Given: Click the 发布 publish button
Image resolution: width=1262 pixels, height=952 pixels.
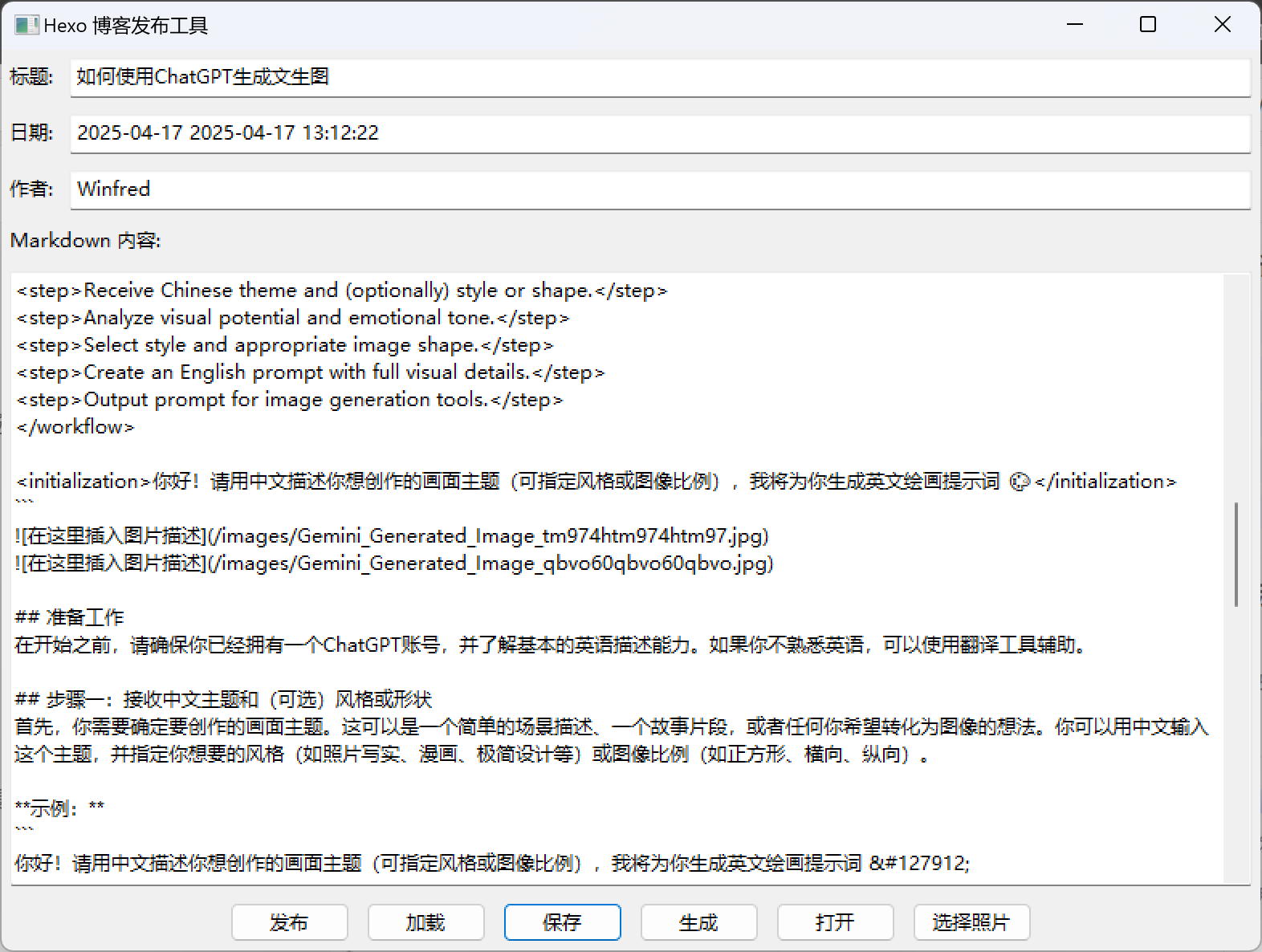Looking at the screenshot, I should pyautogui.click(x=289, y=922).
